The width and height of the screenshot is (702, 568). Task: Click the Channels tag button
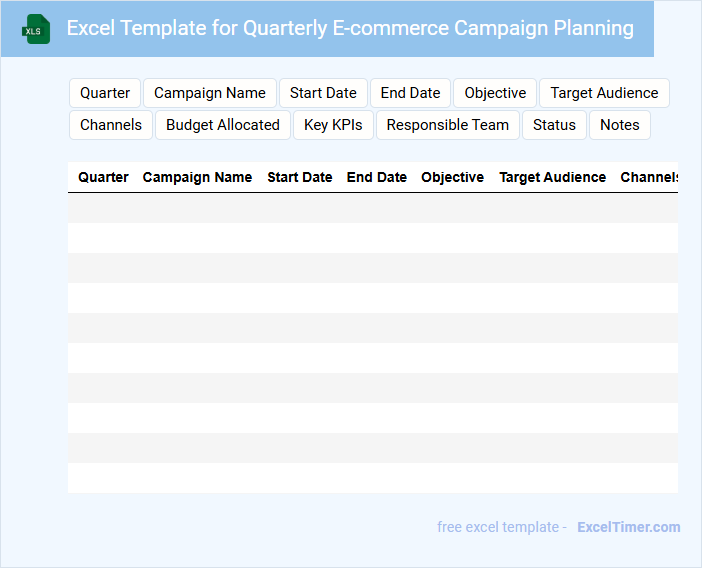(x=111, y=125)
